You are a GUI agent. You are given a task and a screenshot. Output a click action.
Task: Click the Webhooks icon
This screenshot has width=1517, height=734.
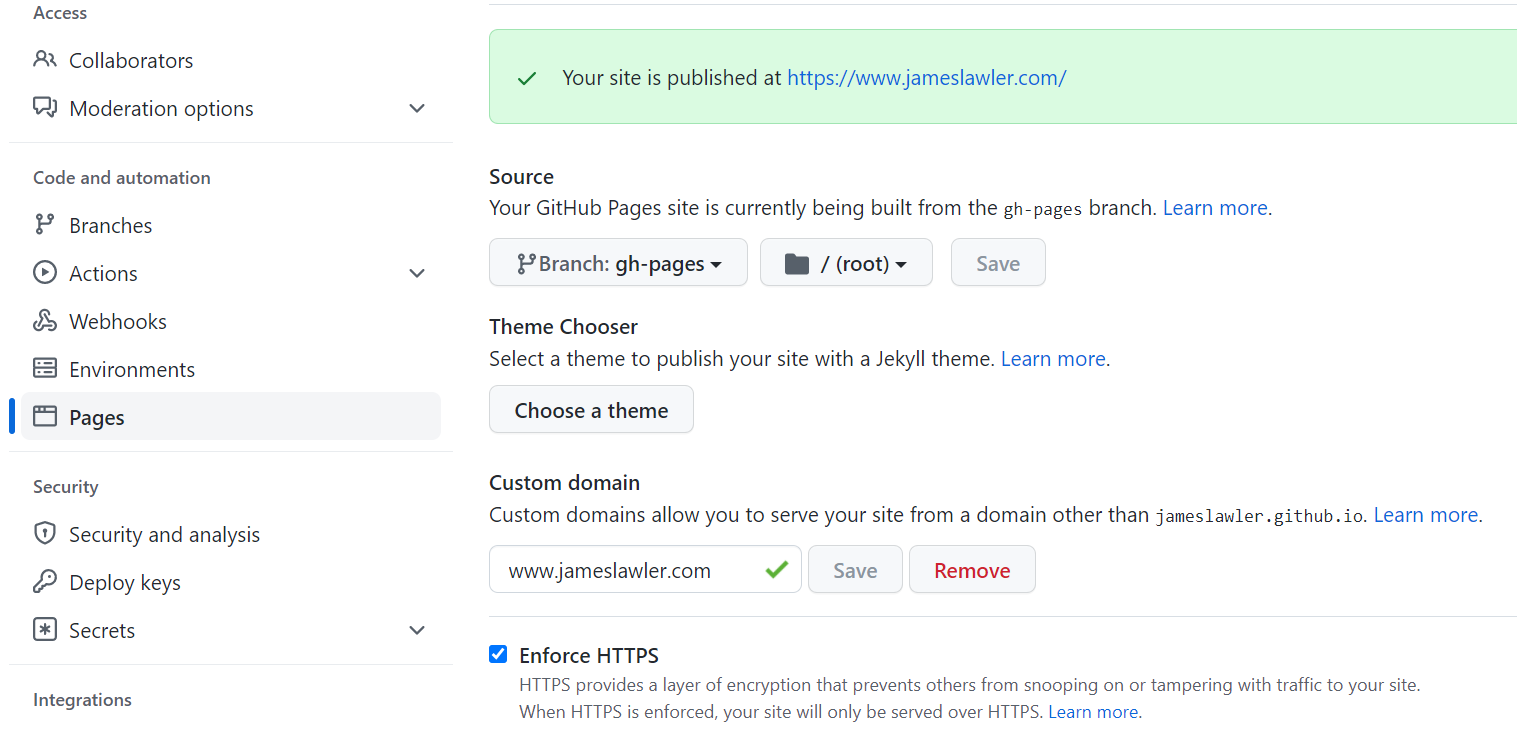[45, 320]
